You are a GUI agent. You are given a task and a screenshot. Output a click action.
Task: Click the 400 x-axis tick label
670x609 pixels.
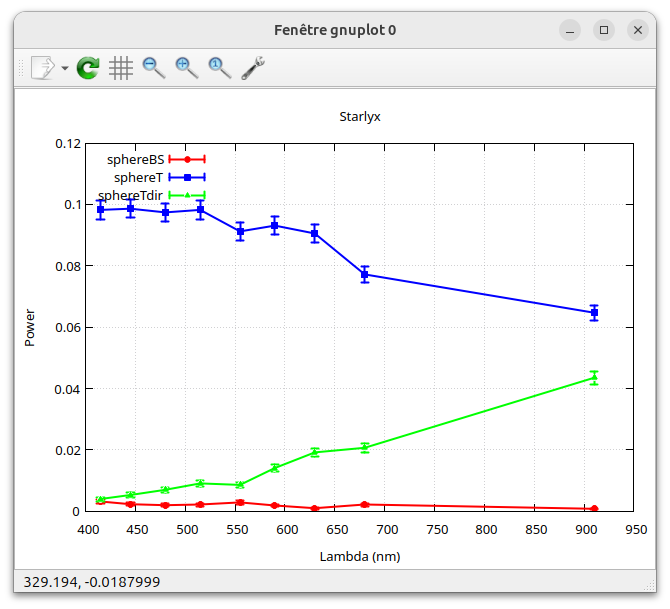[88, 530]
